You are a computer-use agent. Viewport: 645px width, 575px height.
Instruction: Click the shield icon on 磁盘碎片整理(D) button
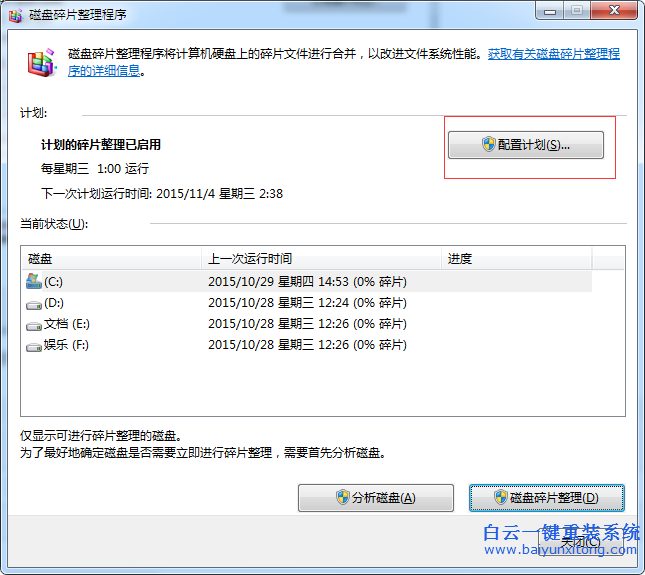point(501,497)
